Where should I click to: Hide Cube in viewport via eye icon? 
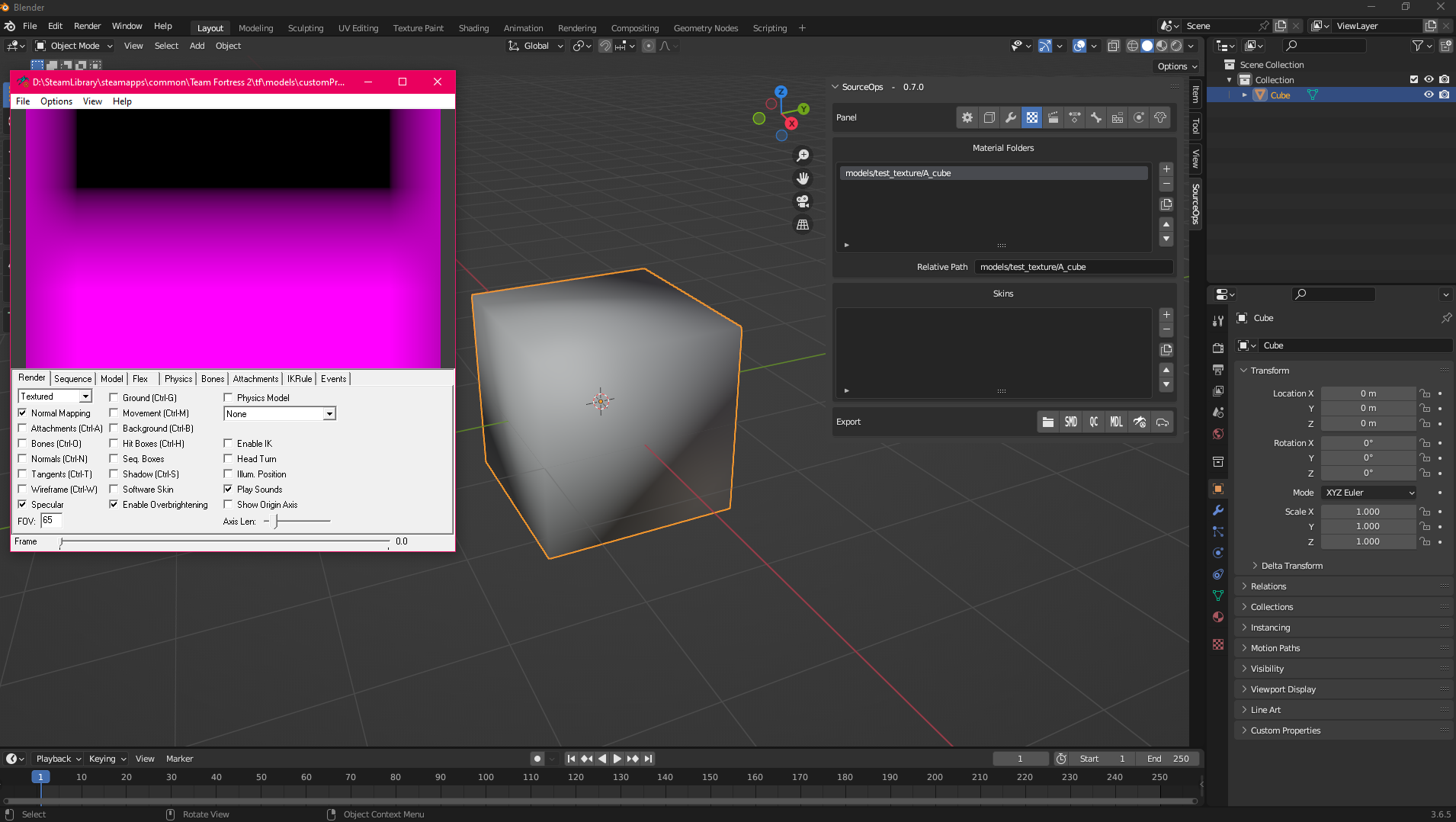(1429, 95)
